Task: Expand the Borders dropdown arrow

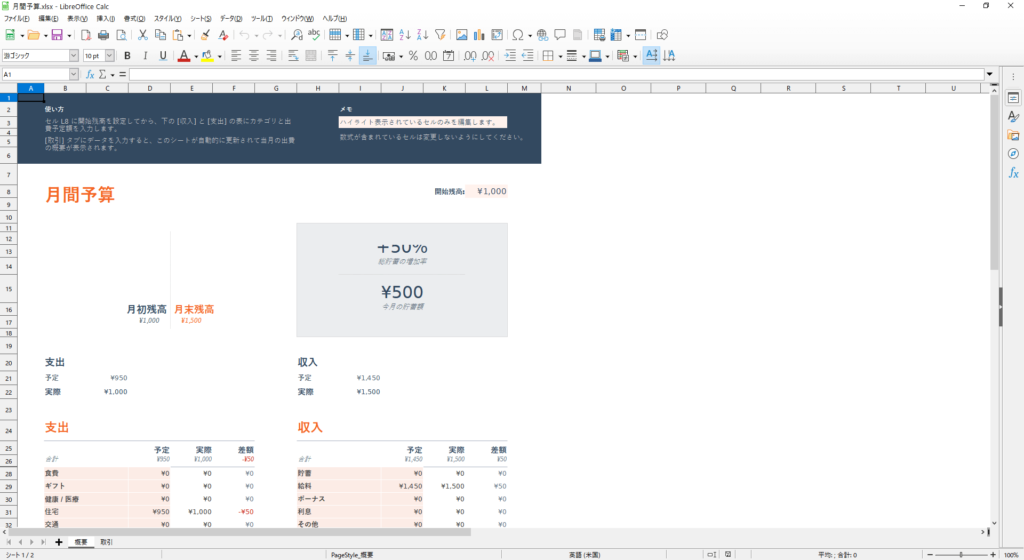Action: tap(560, 57)
